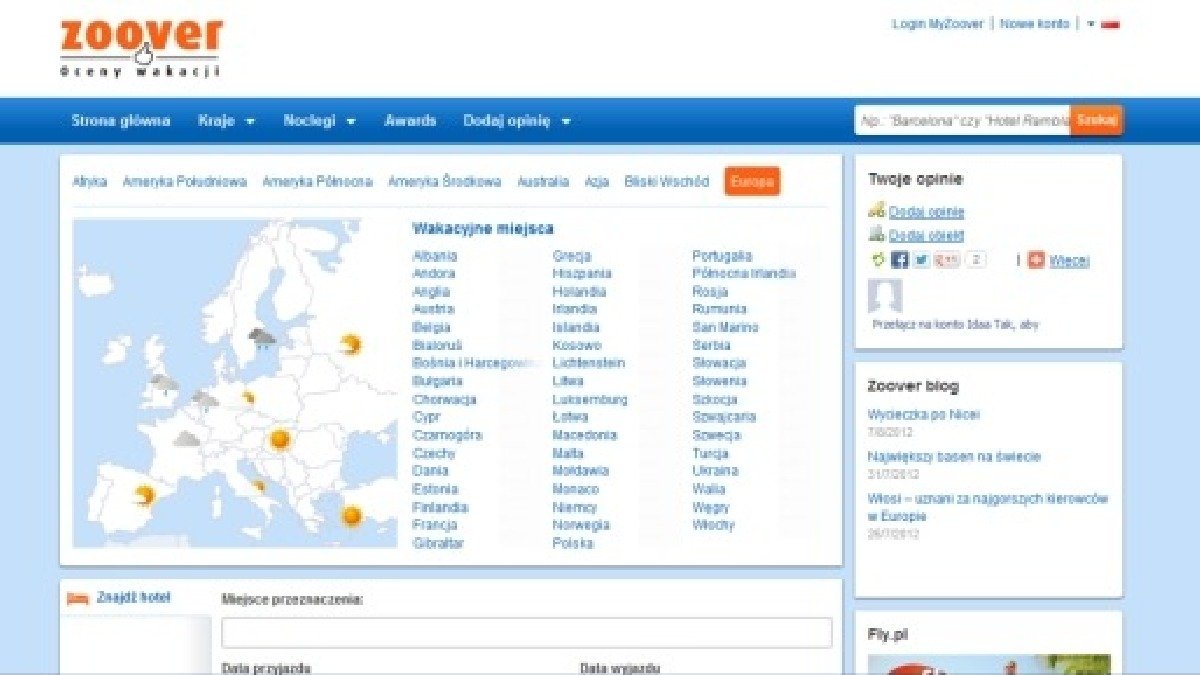Open the Grecja country link

coord(572,256)
